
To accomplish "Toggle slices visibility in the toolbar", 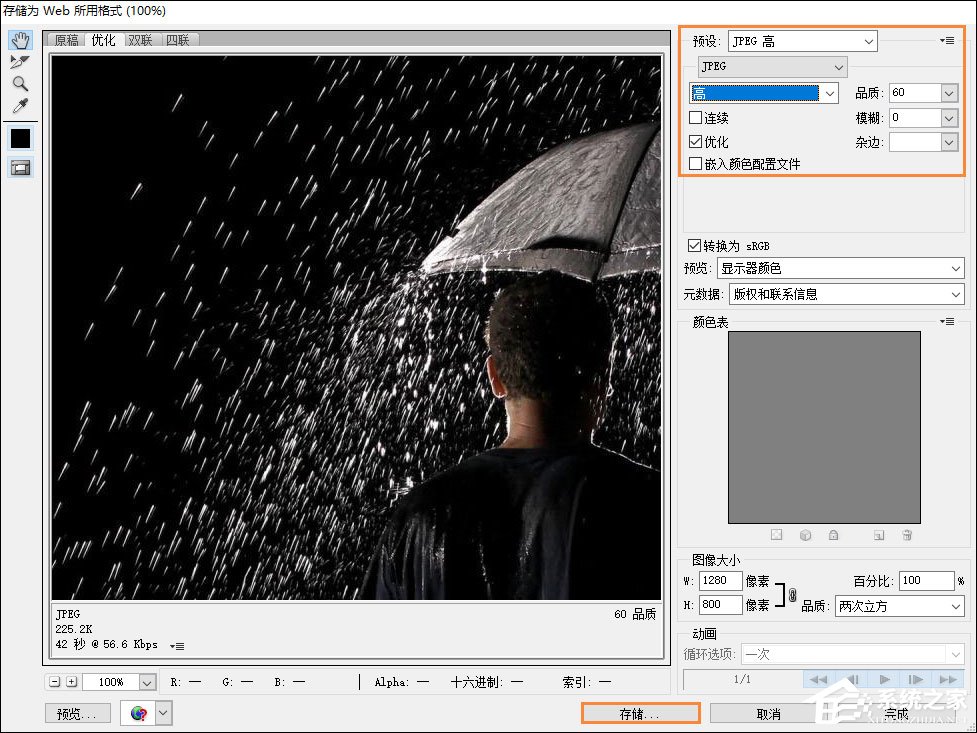I will click(x=19, y=167).
